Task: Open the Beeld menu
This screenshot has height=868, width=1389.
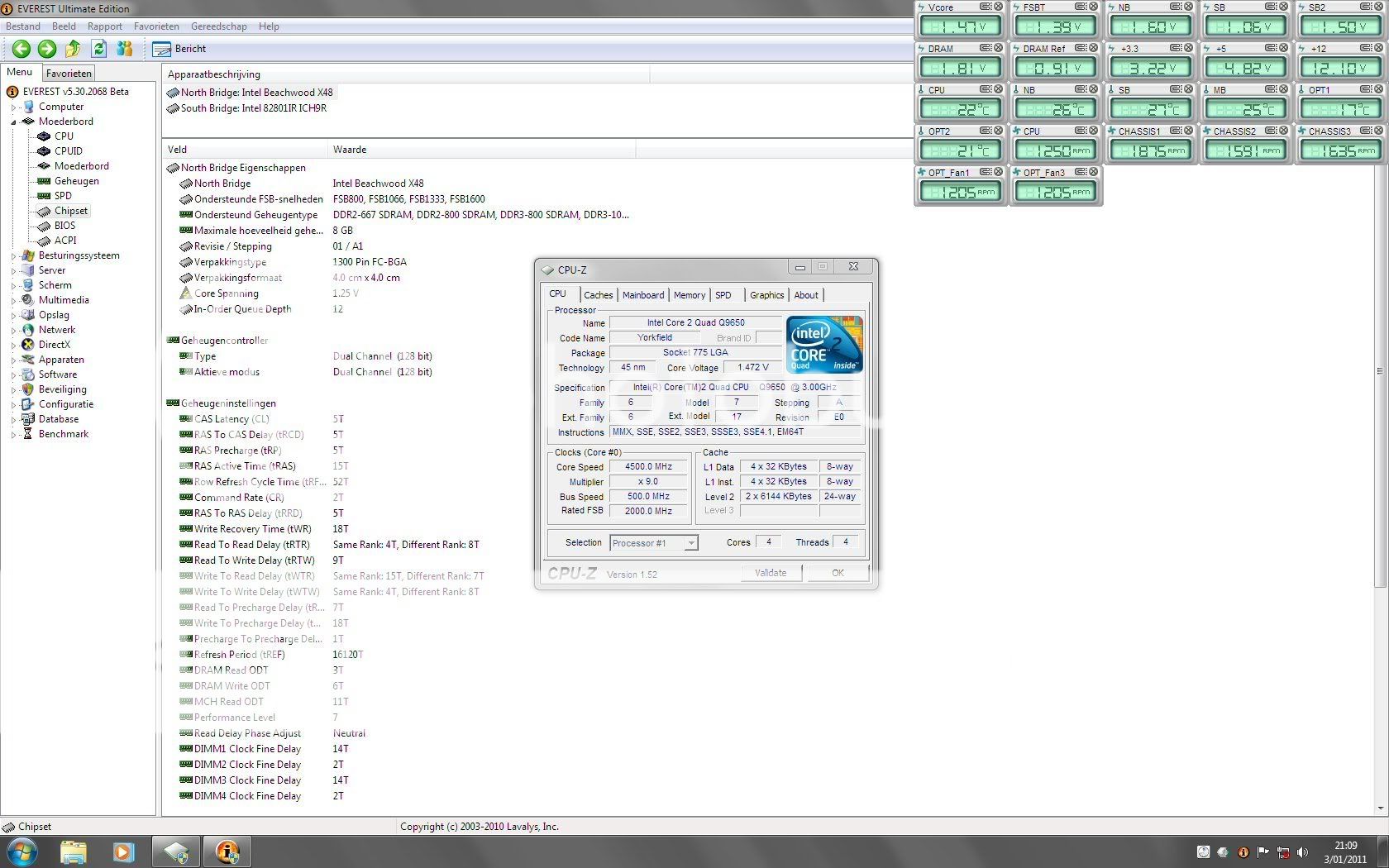Action: [64, 26]
